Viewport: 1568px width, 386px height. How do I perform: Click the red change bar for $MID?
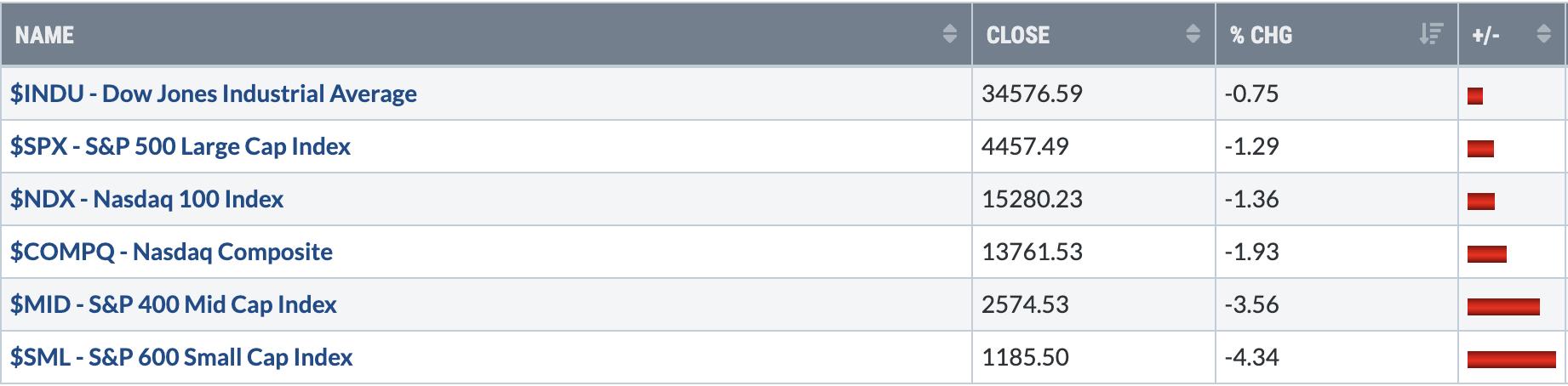click(1503, 306)
